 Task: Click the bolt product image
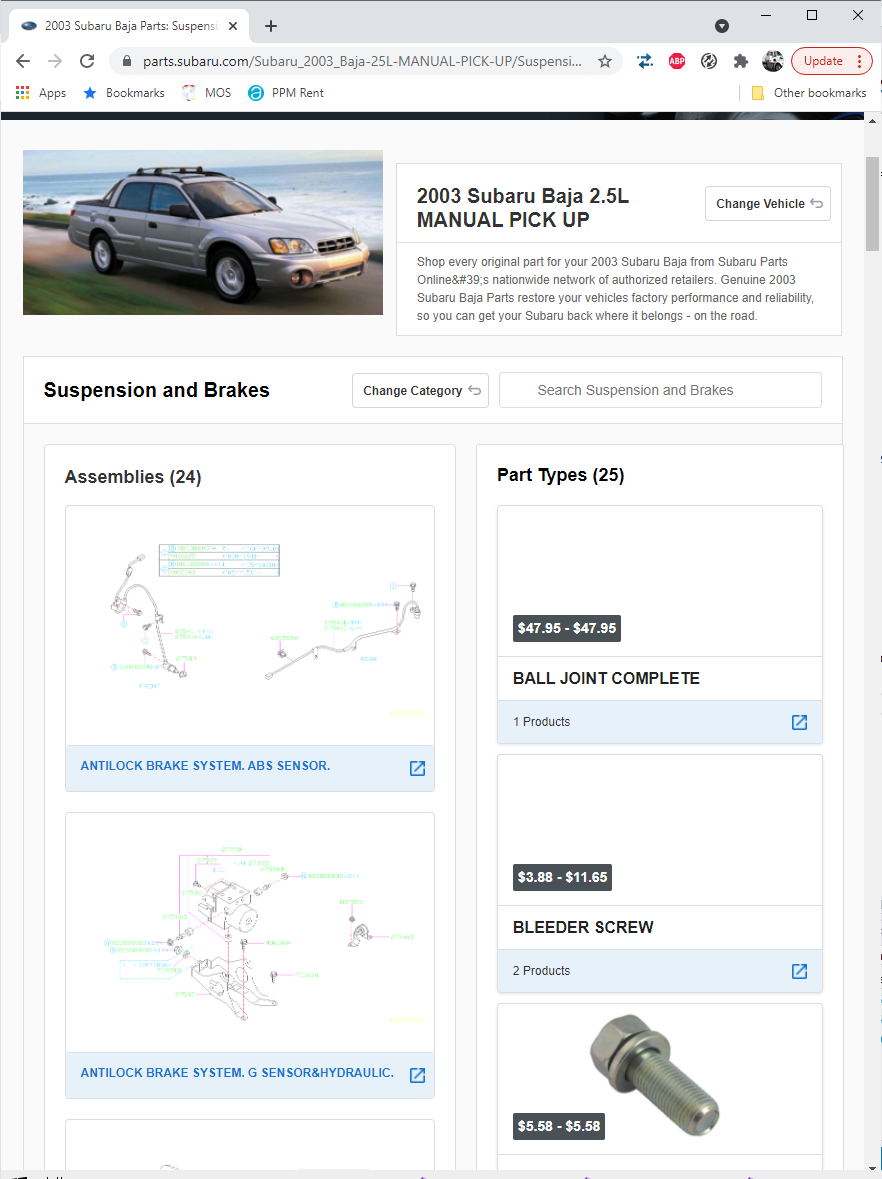pyautogui.click(x=656, y=1075)
